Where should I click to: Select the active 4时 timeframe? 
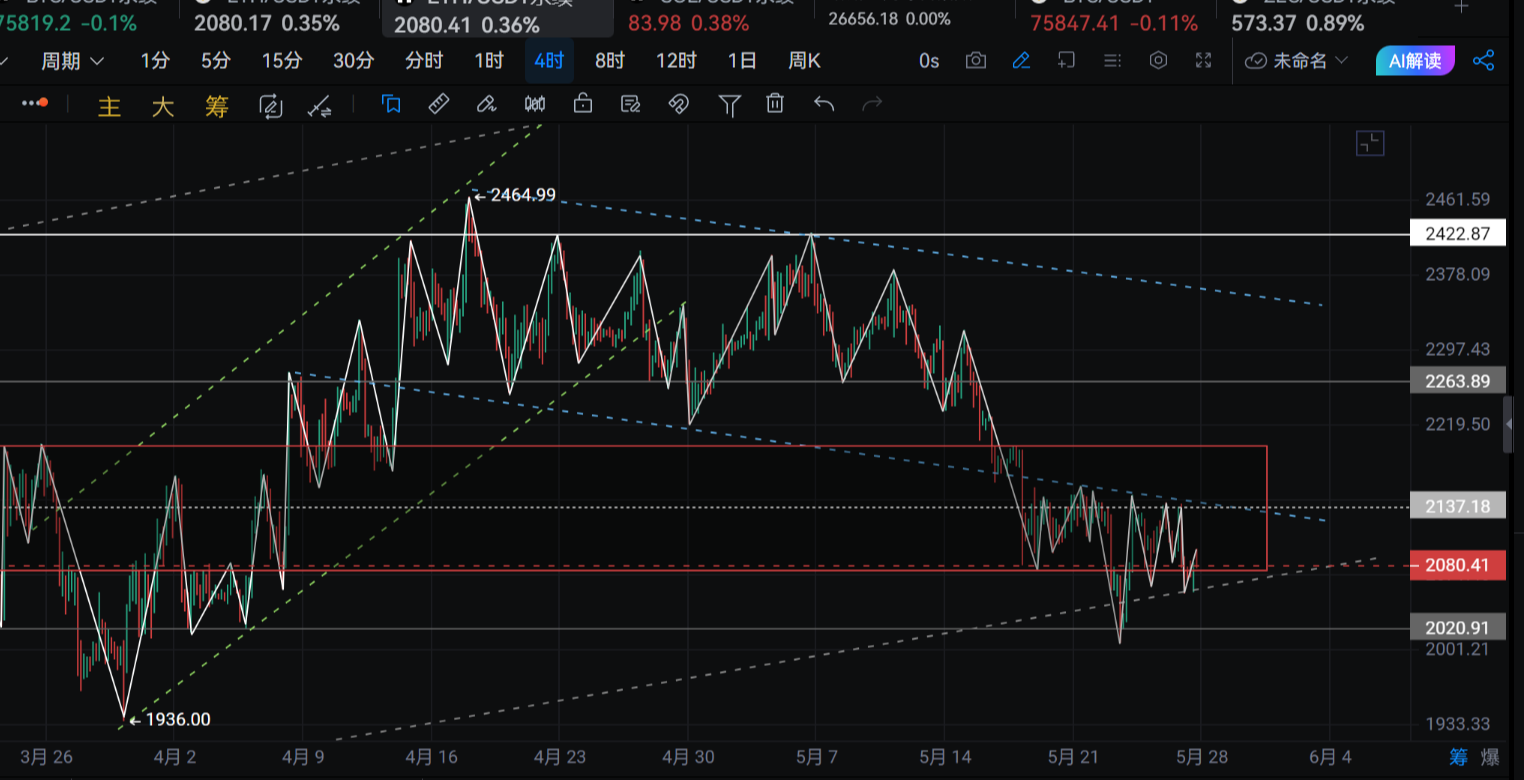[549, 61]
